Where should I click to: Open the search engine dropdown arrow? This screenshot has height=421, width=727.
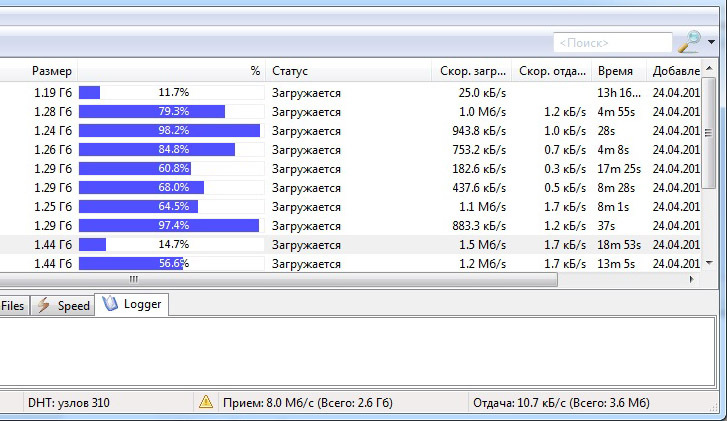(712, 43)
